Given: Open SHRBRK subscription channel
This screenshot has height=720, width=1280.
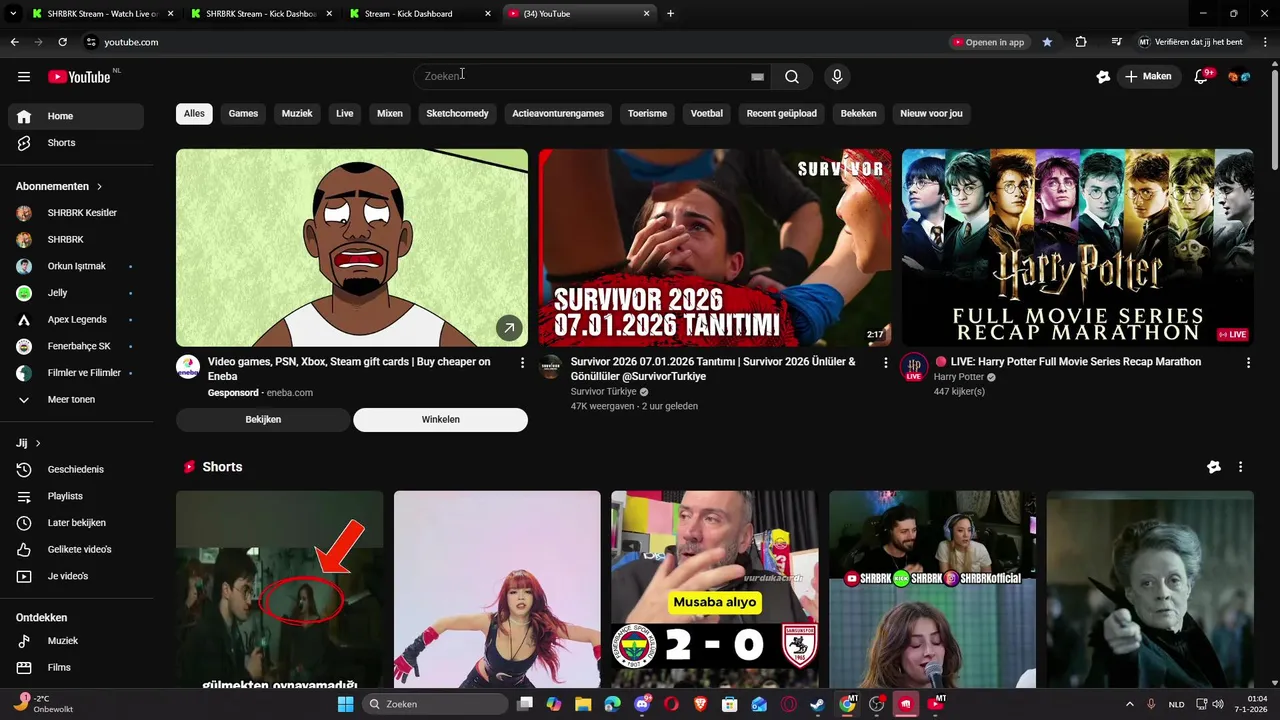Looking at the screenshot, I should [x=76, y=240].
